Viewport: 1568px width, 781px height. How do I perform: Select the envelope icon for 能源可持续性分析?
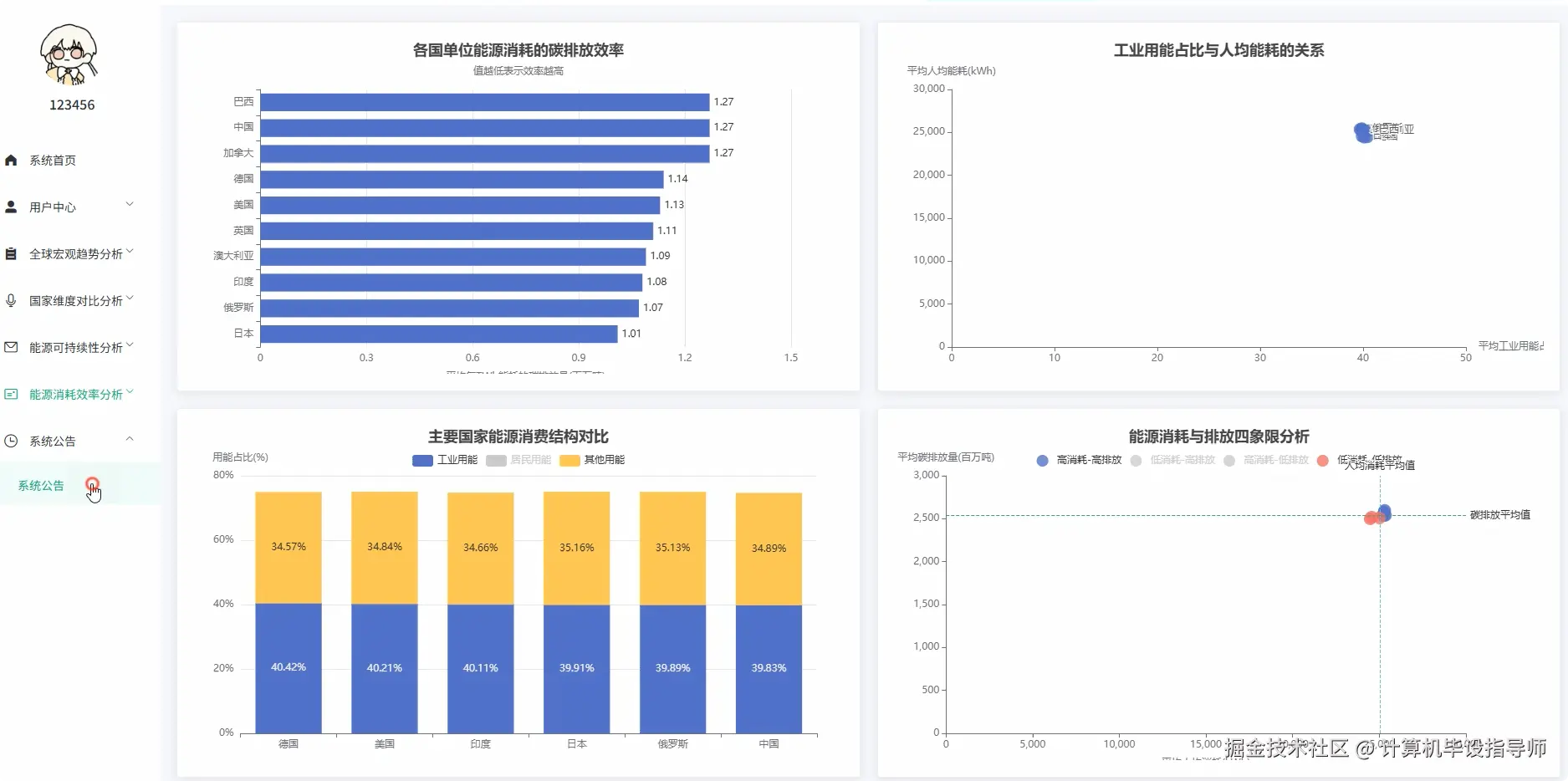coord(12,346)
